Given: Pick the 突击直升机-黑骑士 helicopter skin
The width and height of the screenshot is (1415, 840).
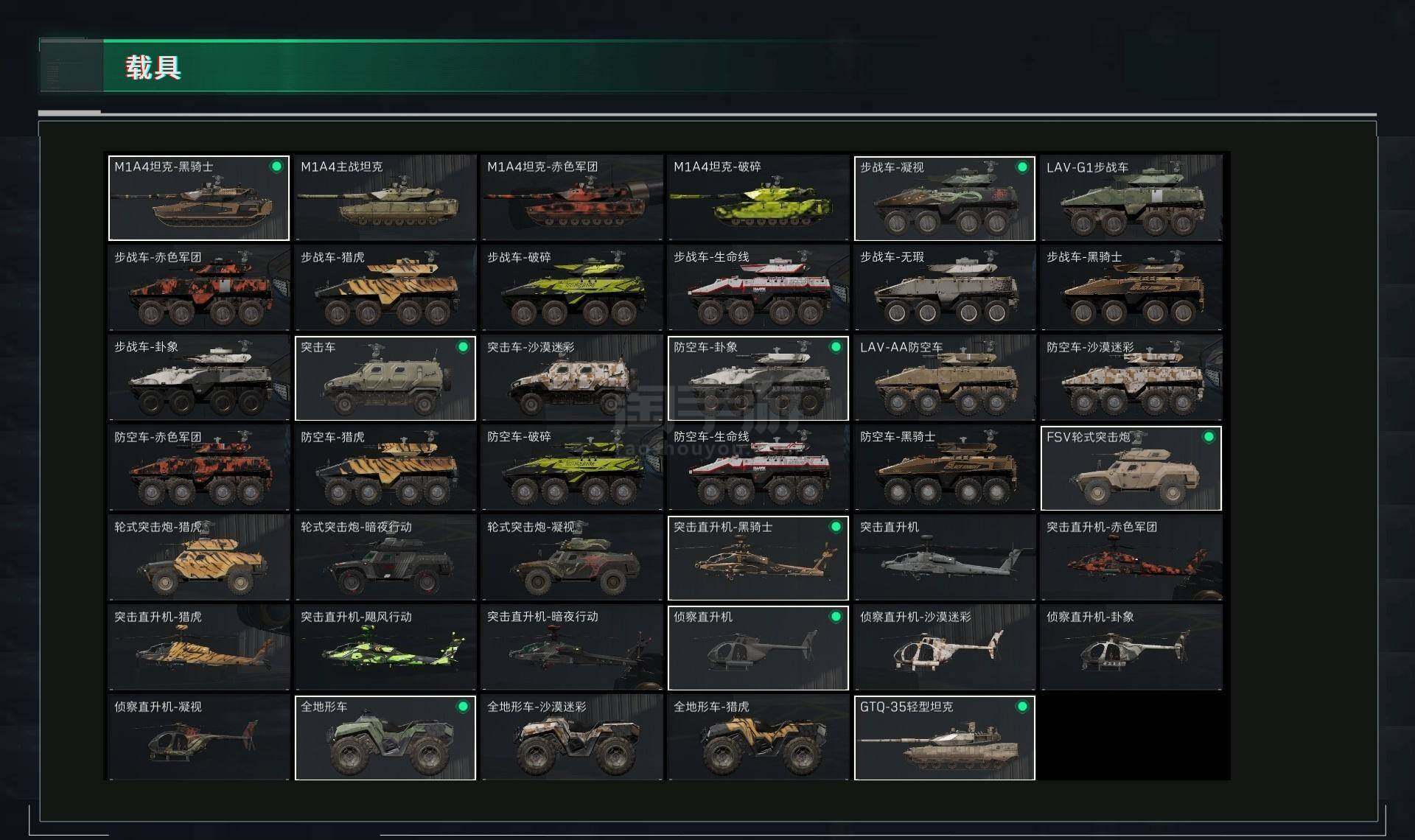Looking at the screenshot, I should click(x=758, y=558).
